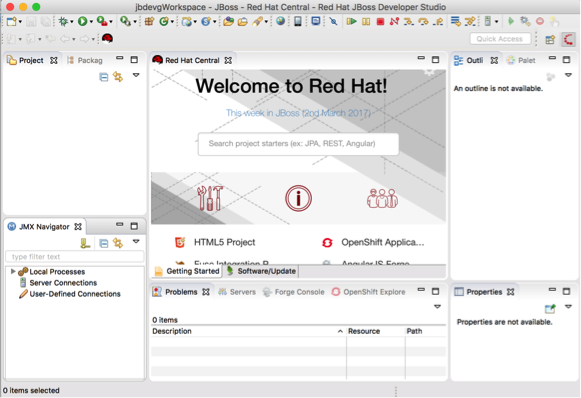The width and height of the screenshot is (581, 398).
Task: Start an OpenShift Application
Action: pyautogui.click(x=373, y=242)
